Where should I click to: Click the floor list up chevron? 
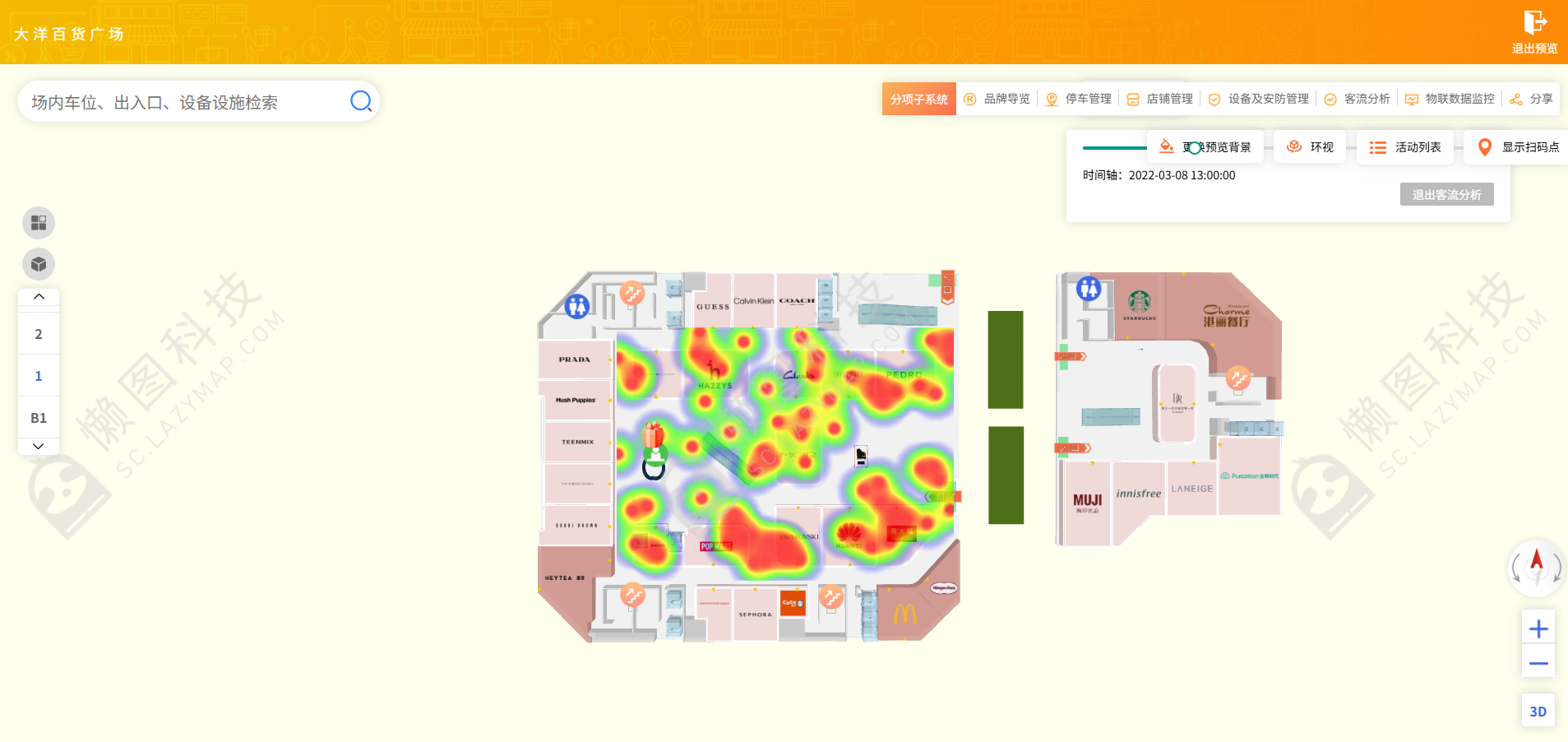click(x=39, y=296)
